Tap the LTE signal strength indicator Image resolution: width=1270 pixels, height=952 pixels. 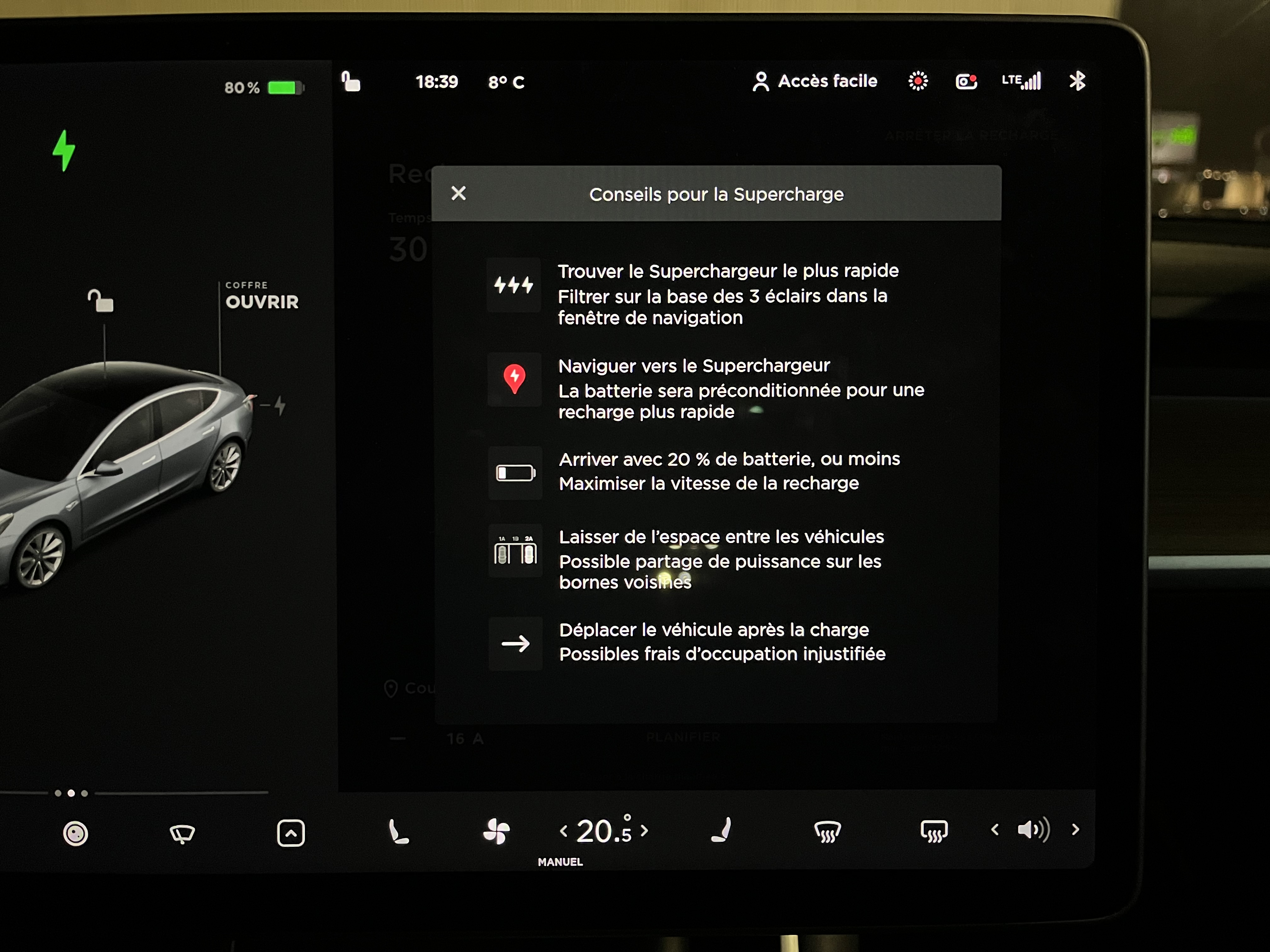(1021, 81)
